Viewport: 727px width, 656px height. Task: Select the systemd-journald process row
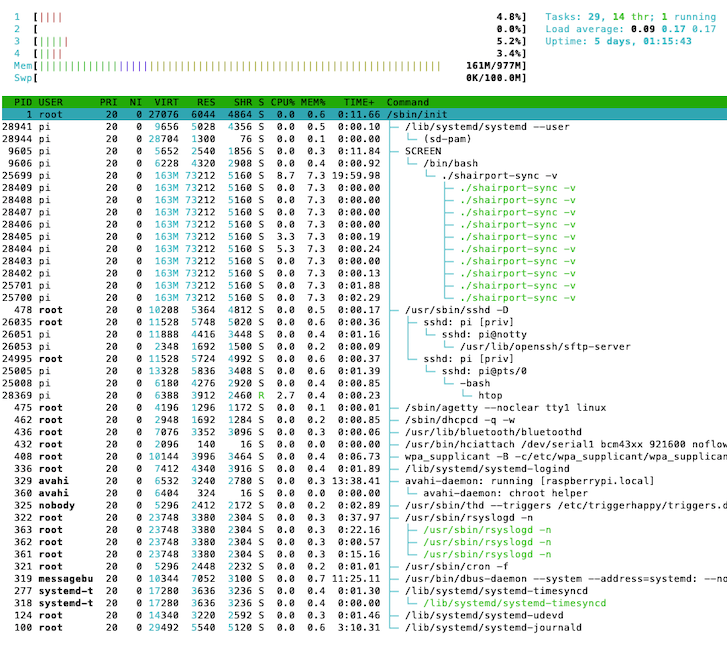pos(364,627)
